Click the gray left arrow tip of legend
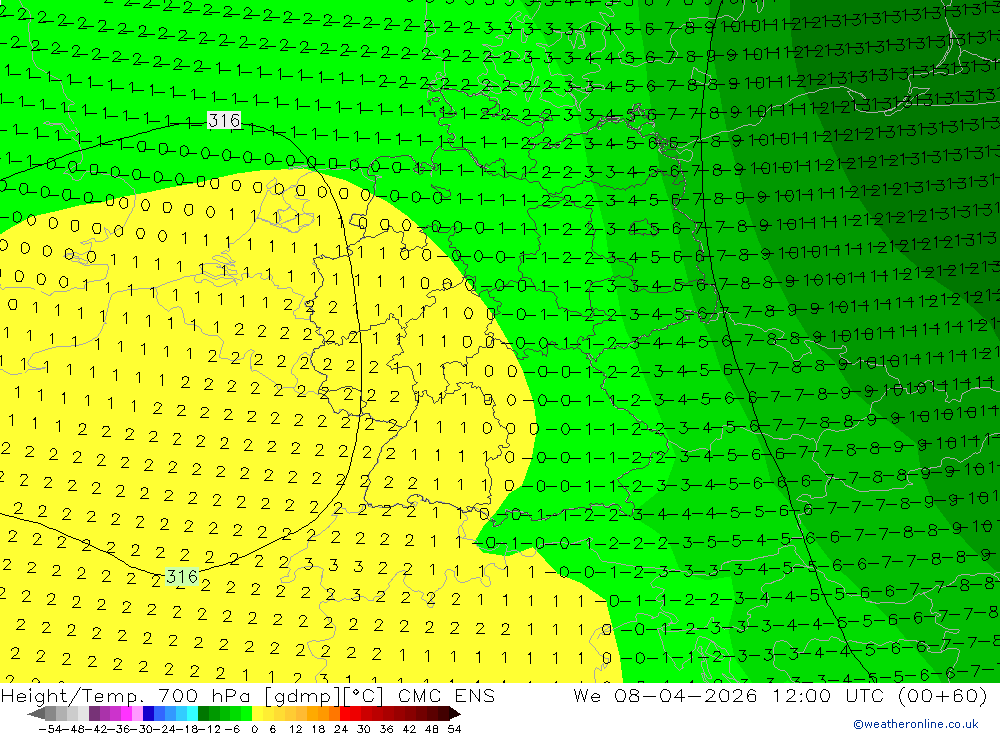This screenshot has height=733, width=1000. [x=36, y=714]
